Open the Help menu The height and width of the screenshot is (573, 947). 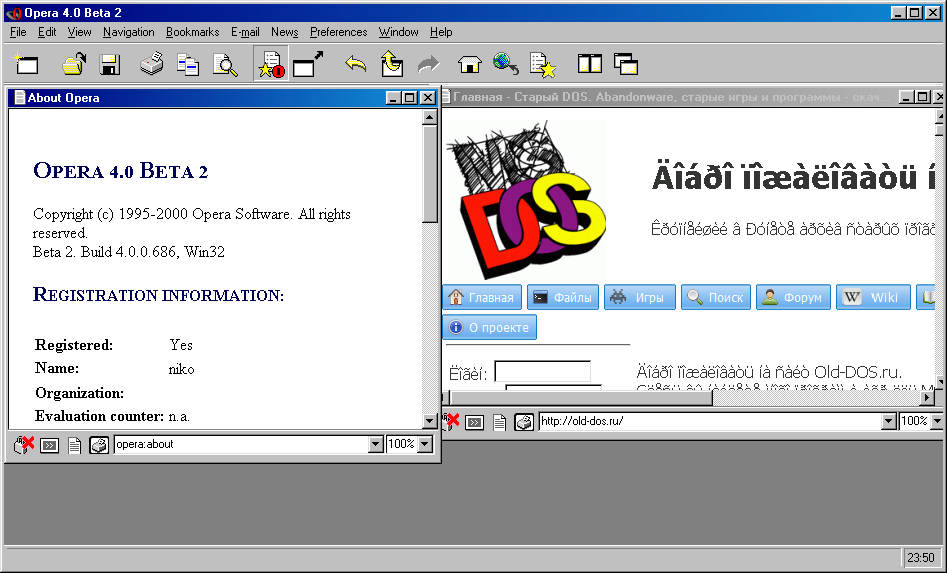(441, 32)
